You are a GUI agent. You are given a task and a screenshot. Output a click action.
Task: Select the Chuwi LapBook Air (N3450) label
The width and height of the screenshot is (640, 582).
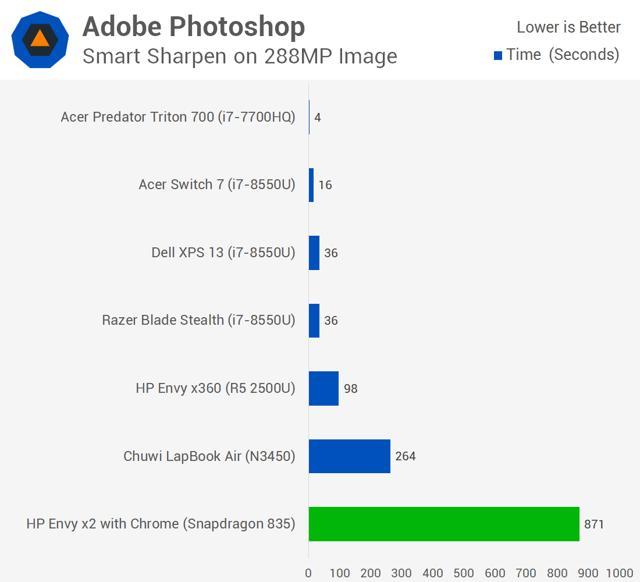[x=209, y=456]
